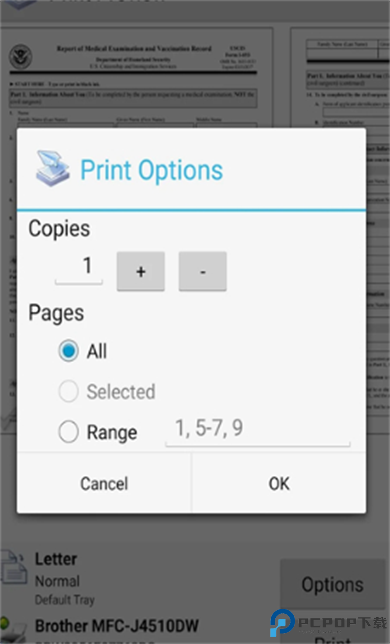Tap the Letter paper setting label
390x644 pixels.
coord(56,559)
